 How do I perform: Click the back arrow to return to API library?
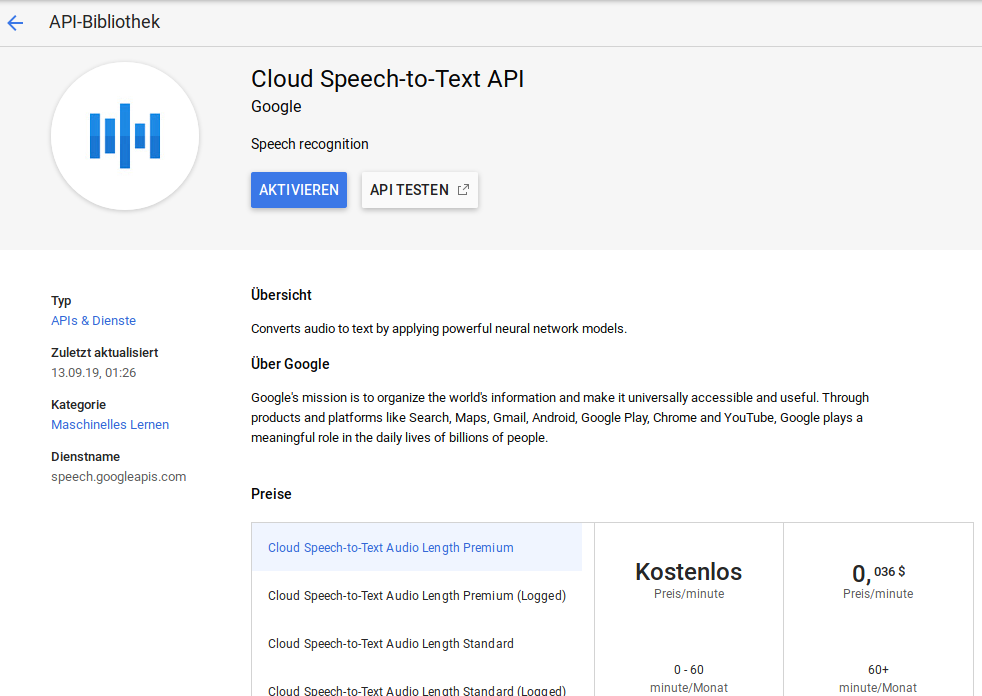click(15, 22)
